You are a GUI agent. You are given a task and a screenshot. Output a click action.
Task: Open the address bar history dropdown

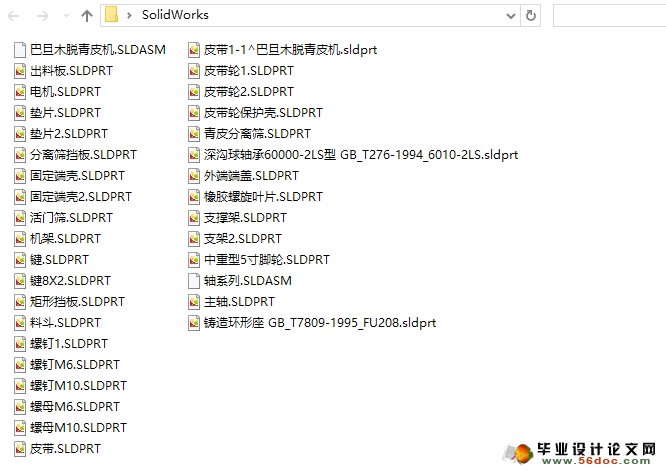pyautogui.click(x=511, y=16)
